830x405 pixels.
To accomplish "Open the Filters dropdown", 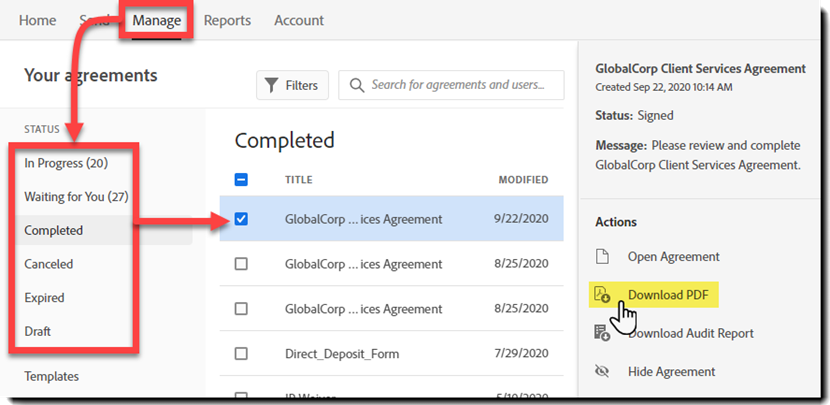I will click(x=292, y=86).
